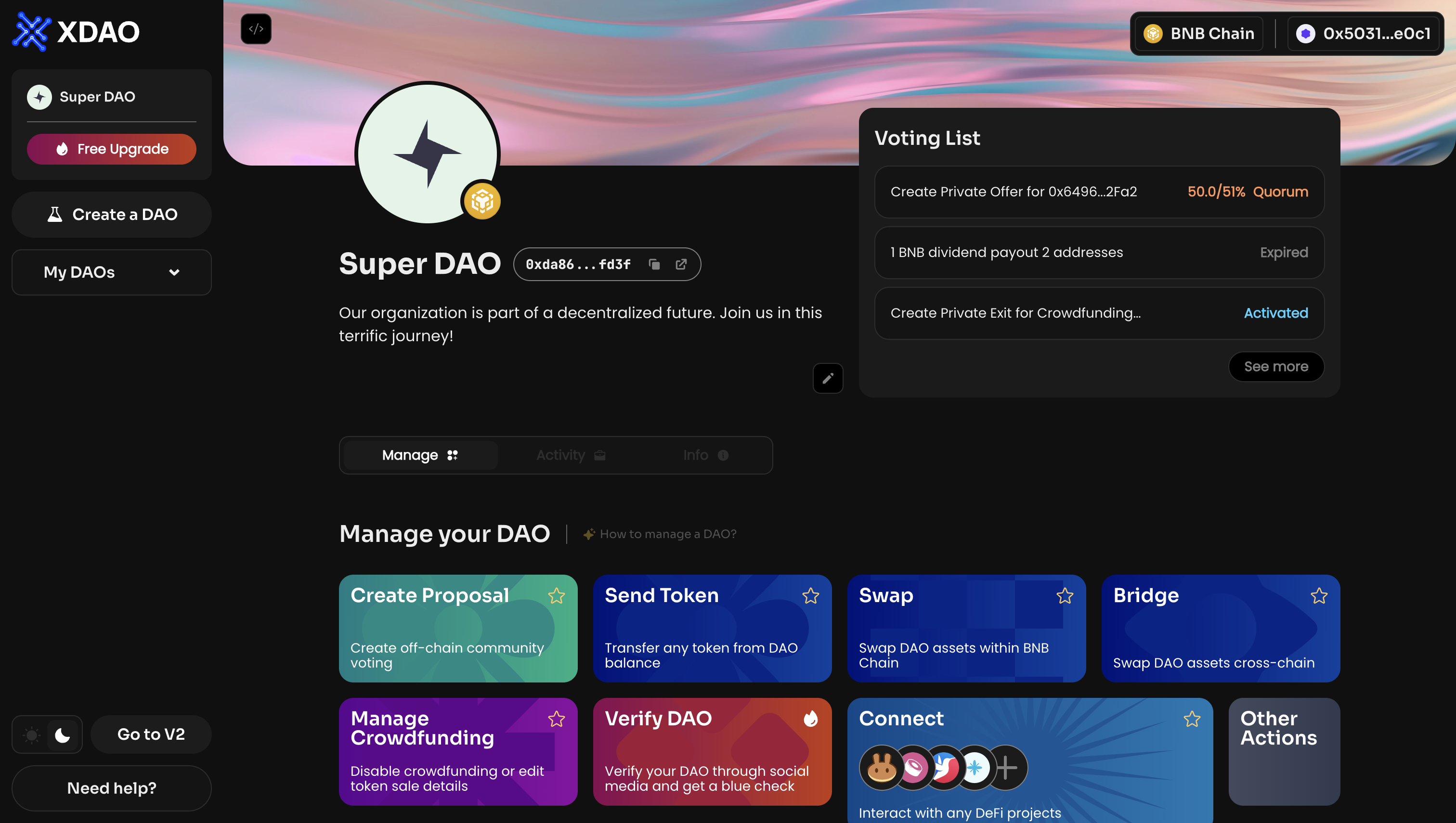
Task: Favorite the Create Proposal card star
Action: (x=557, y=596)
